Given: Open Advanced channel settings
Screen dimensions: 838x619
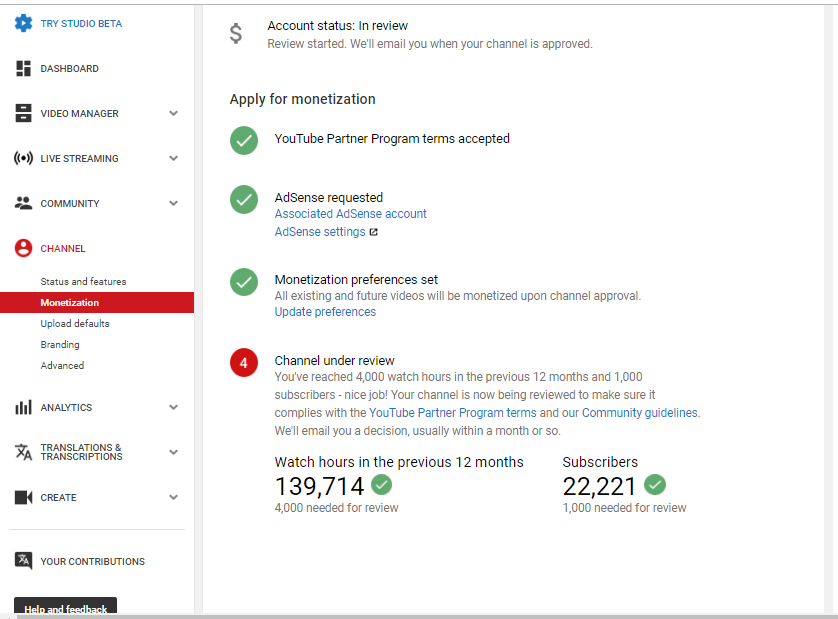Looking at the screenshot, I should click(x=62, y=366).
